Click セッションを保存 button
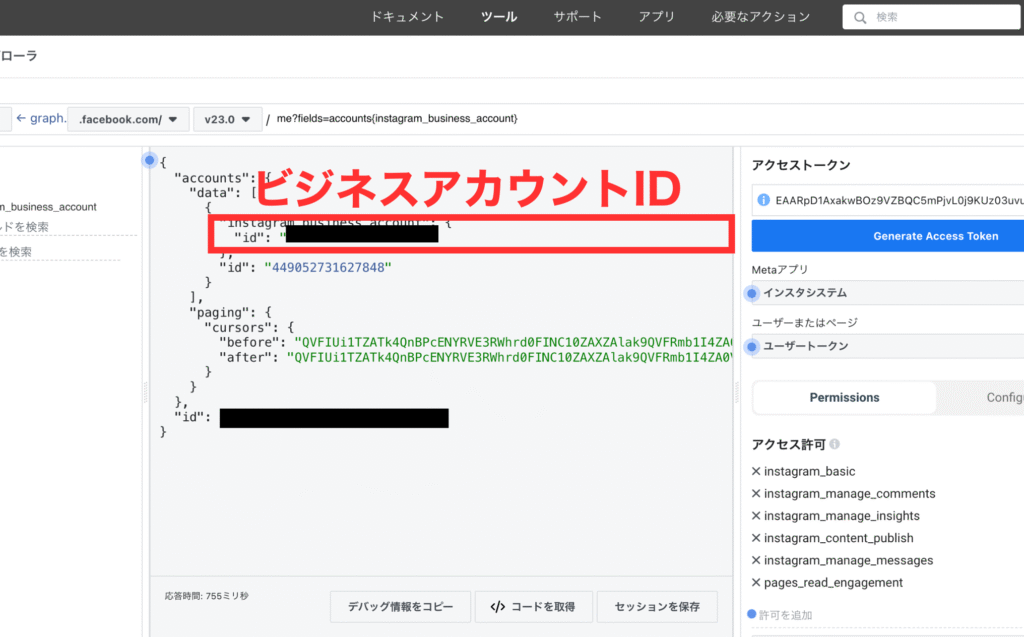 [657, 606]
